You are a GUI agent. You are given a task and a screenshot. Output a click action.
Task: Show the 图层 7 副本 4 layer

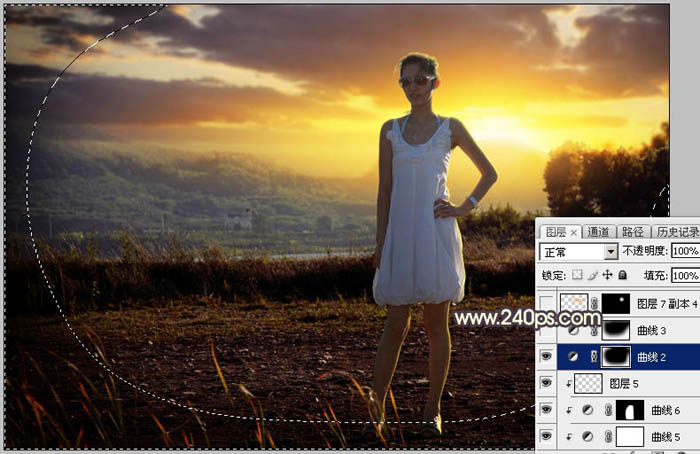click(546, 304)
